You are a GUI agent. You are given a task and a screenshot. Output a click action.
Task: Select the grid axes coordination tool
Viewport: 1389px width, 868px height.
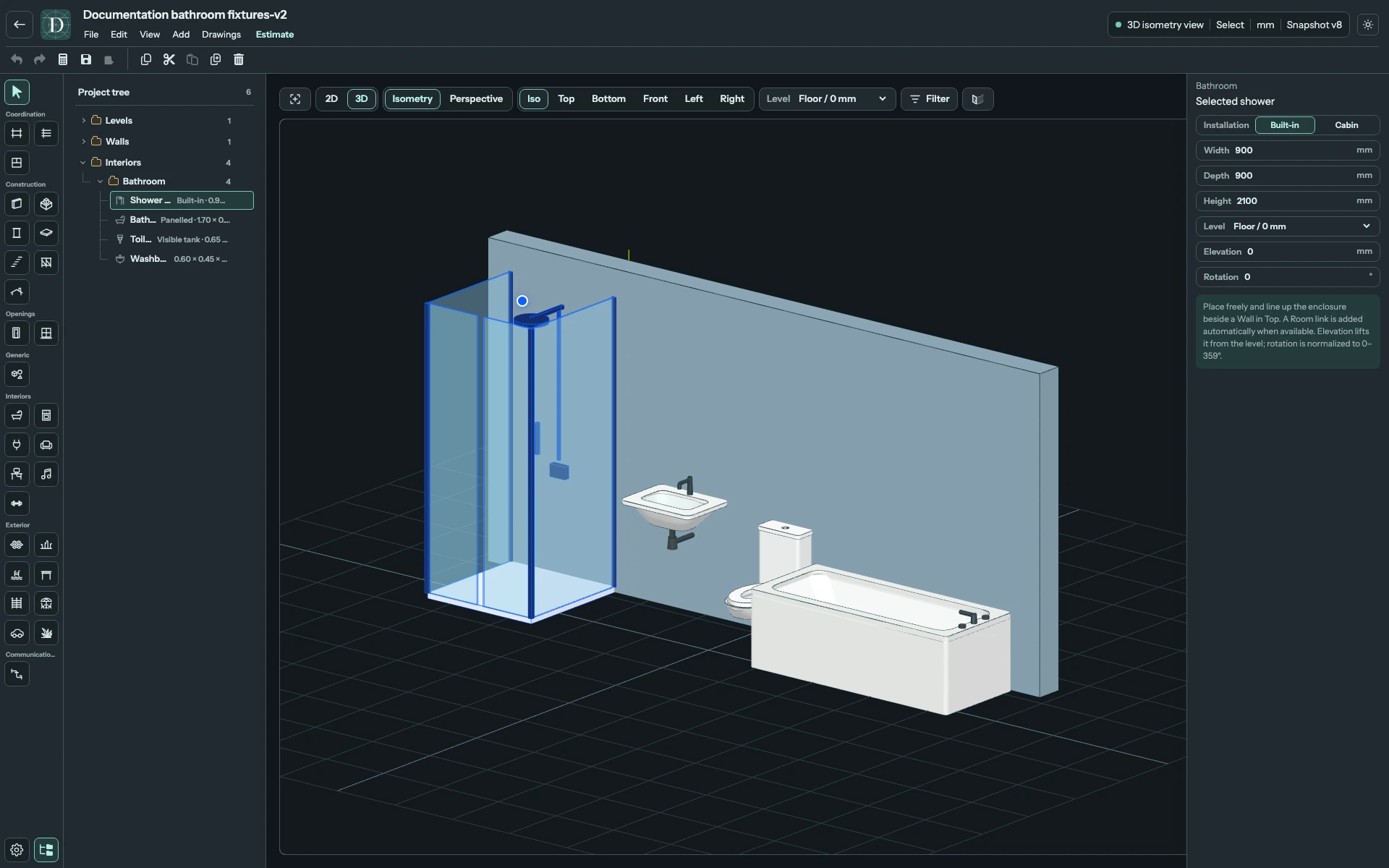click(x=17, y=133)
